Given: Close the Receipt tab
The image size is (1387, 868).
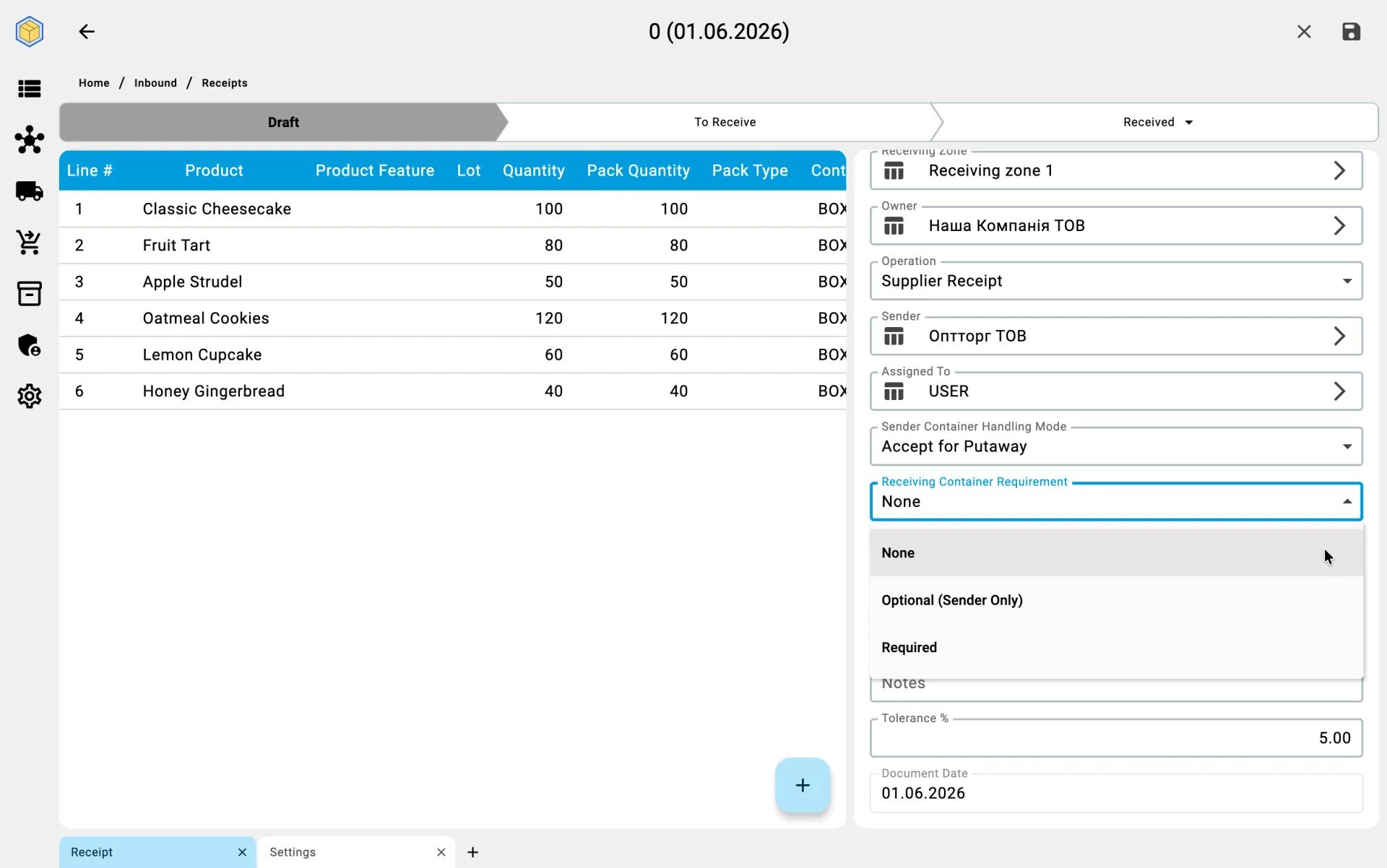Looking at the screenshot, I should coord(242,852).
